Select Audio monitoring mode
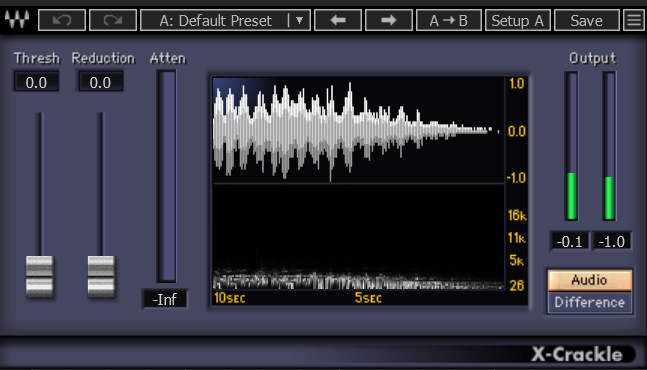647x370 pixels. pyautogui.click(x=590, y=280)
